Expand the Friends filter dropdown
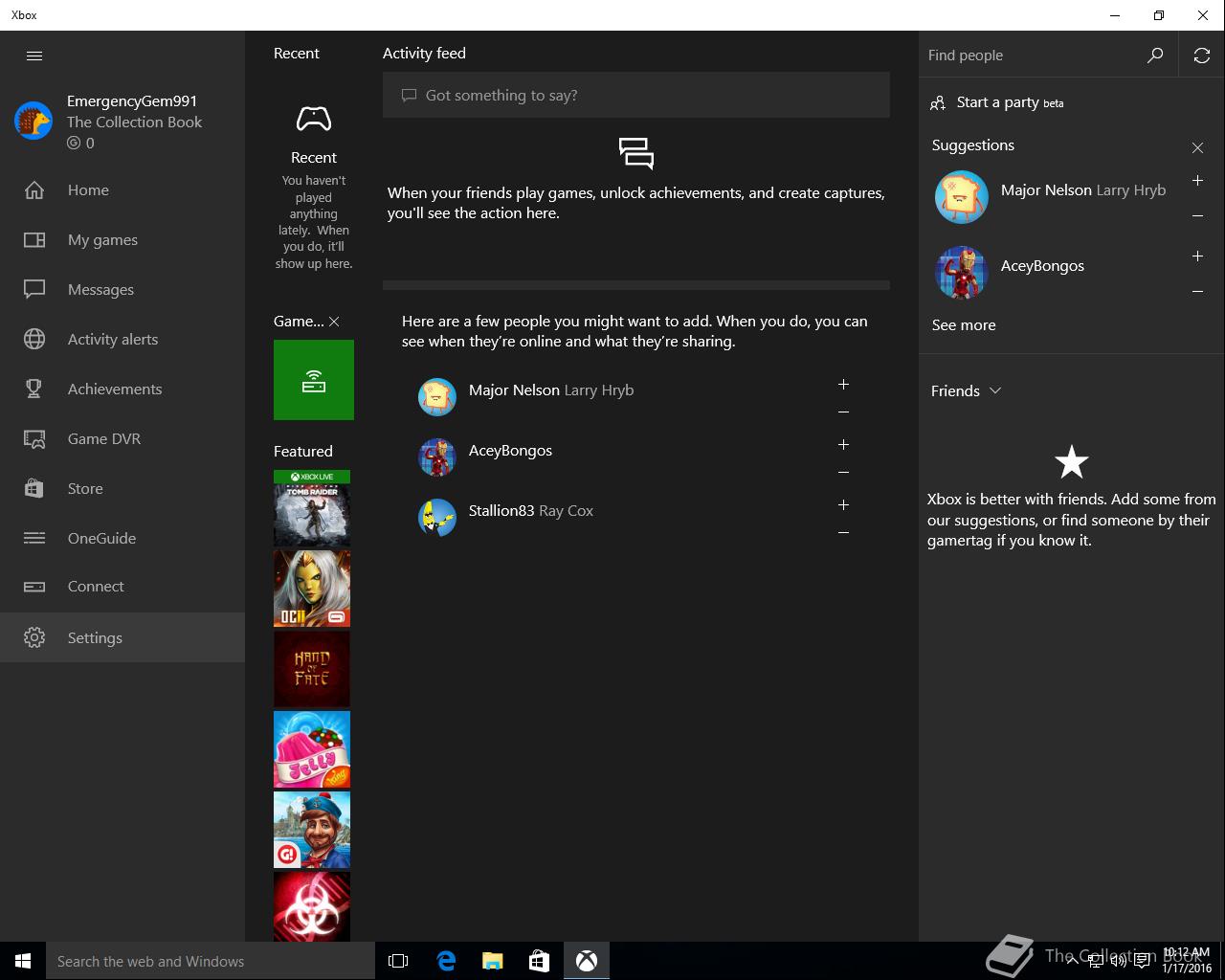1225x980 pixels. coord(995,390)
